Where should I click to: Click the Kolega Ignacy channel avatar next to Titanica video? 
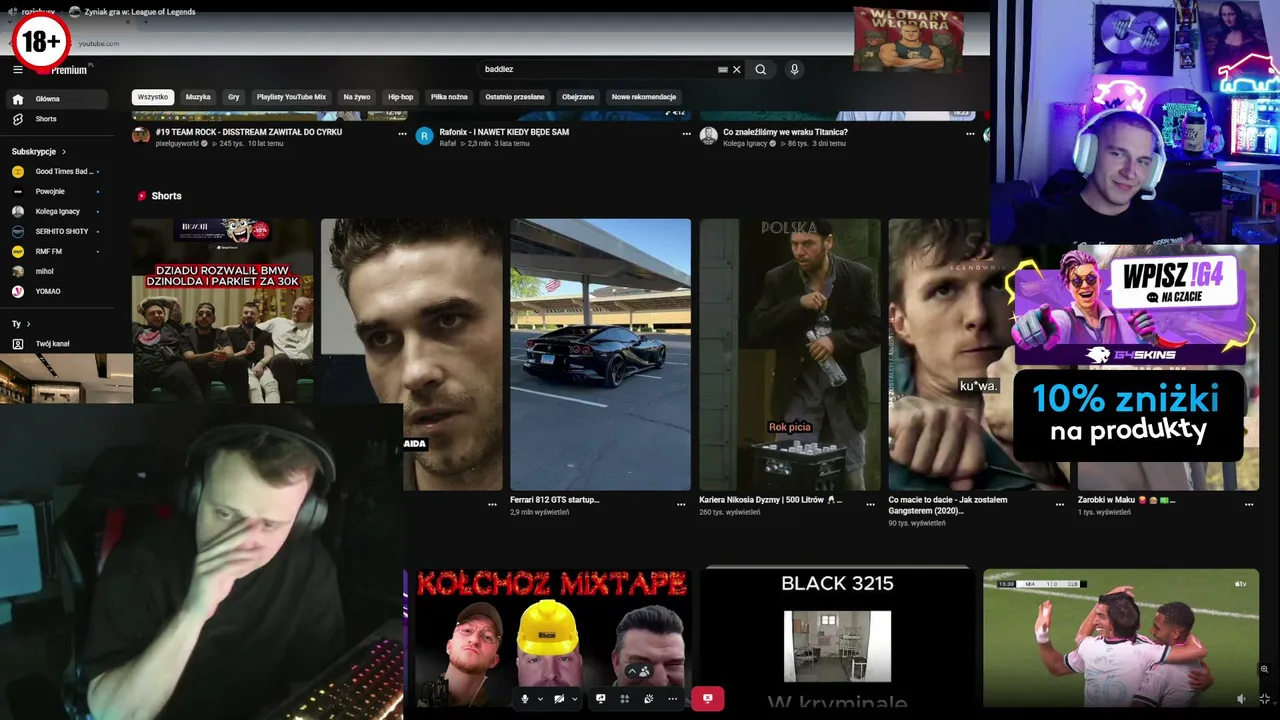click(x=708, y=136)
